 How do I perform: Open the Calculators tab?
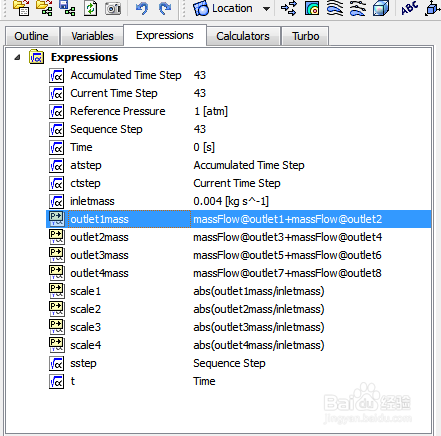pos(243,36)
